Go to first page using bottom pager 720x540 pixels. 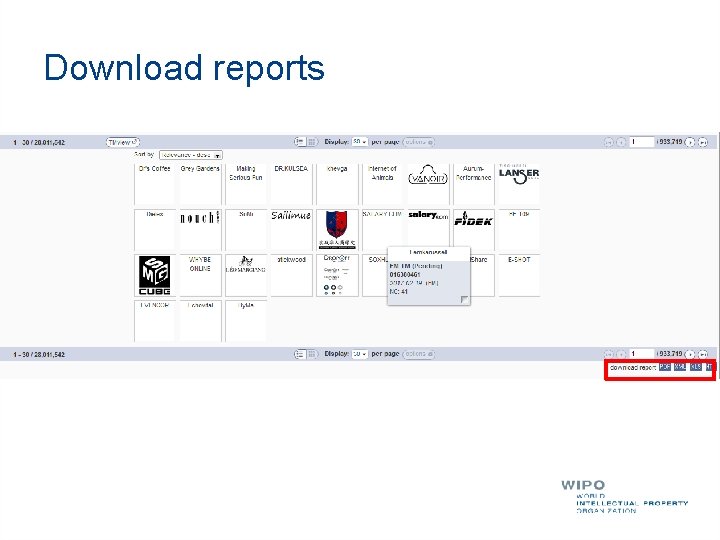(x=609, y=354)
